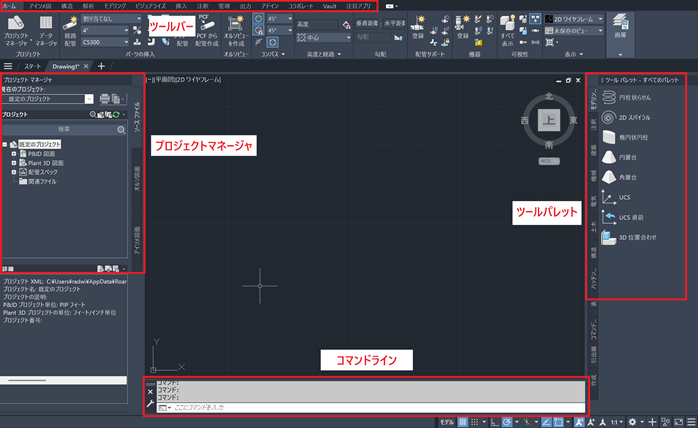698x428 pixels.
Task: Click the refresh project icon
Action: point(116,114)
